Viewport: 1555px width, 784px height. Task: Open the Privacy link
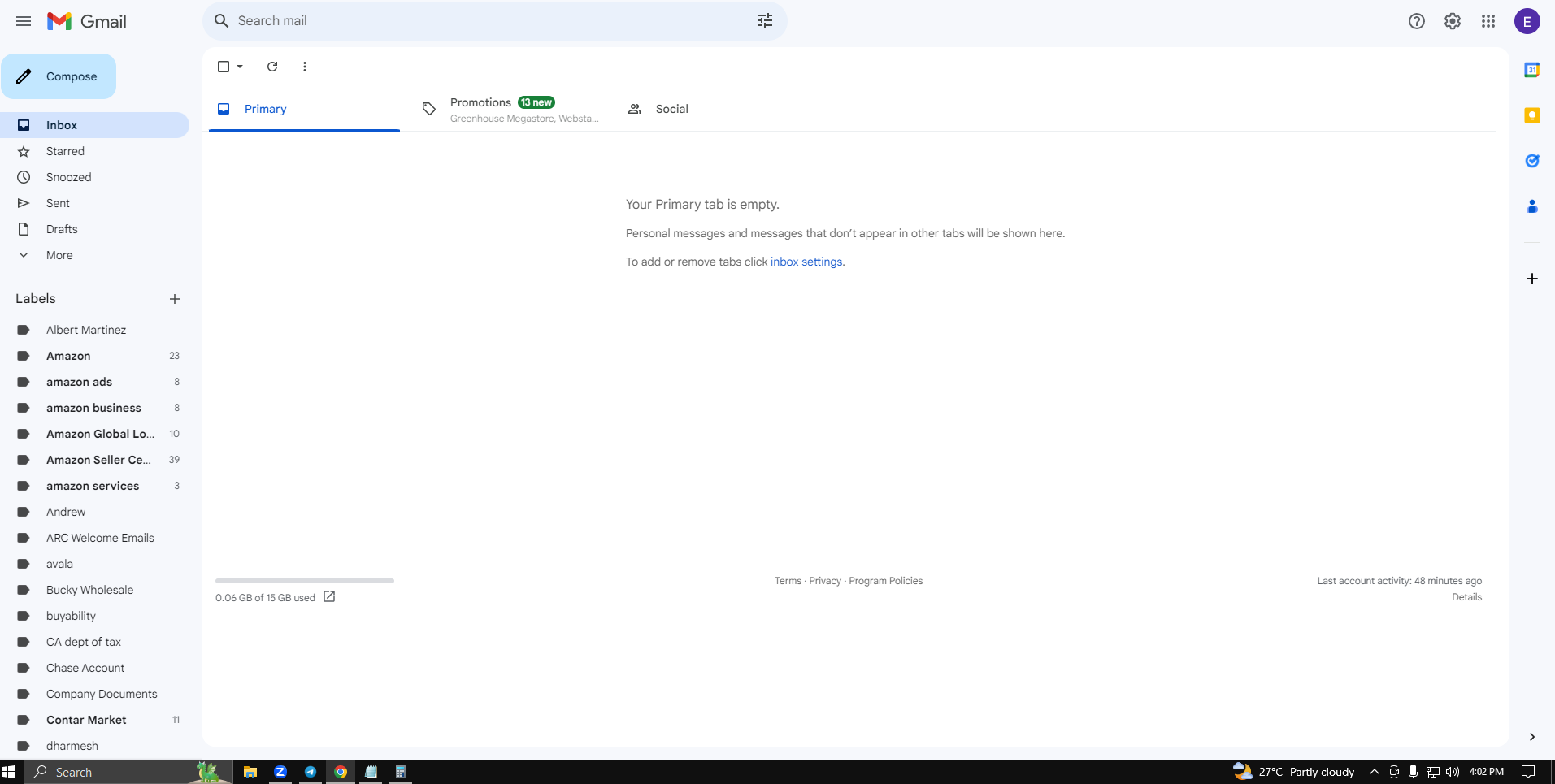825,581
